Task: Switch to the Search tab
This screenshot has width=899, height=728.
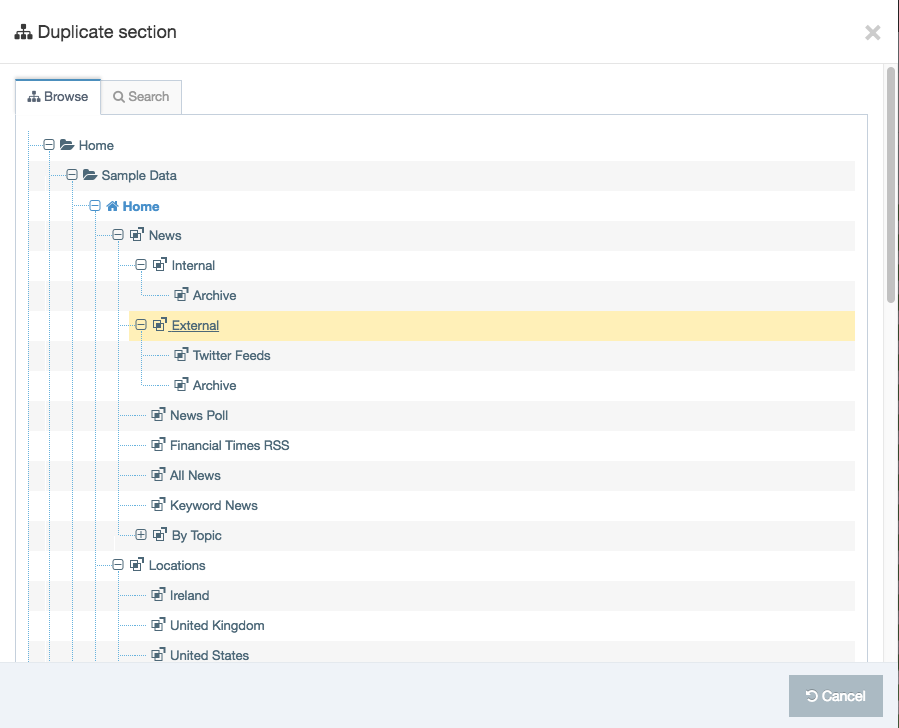Action: [141, 97]
